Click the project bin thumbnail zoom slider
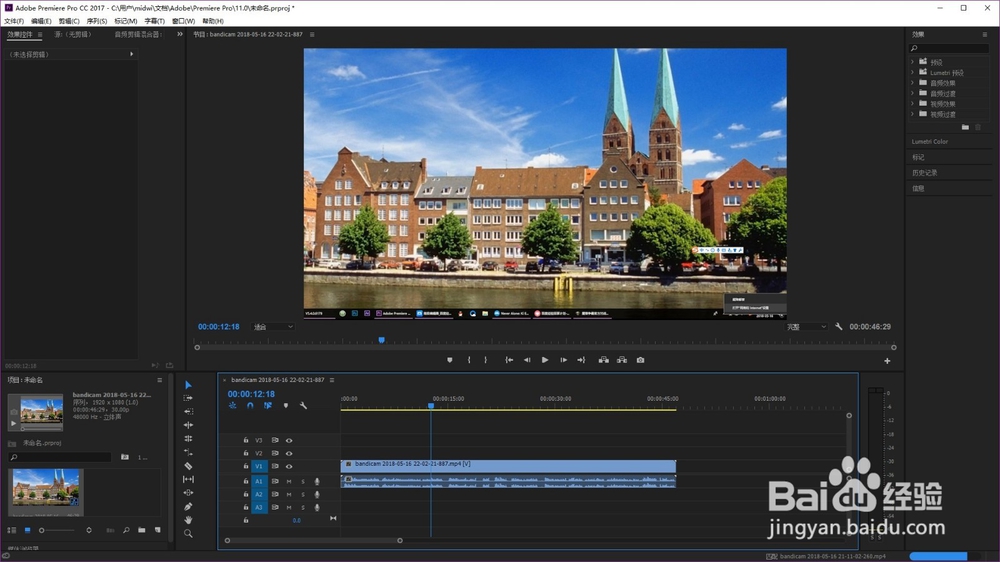 click(42, 530)
